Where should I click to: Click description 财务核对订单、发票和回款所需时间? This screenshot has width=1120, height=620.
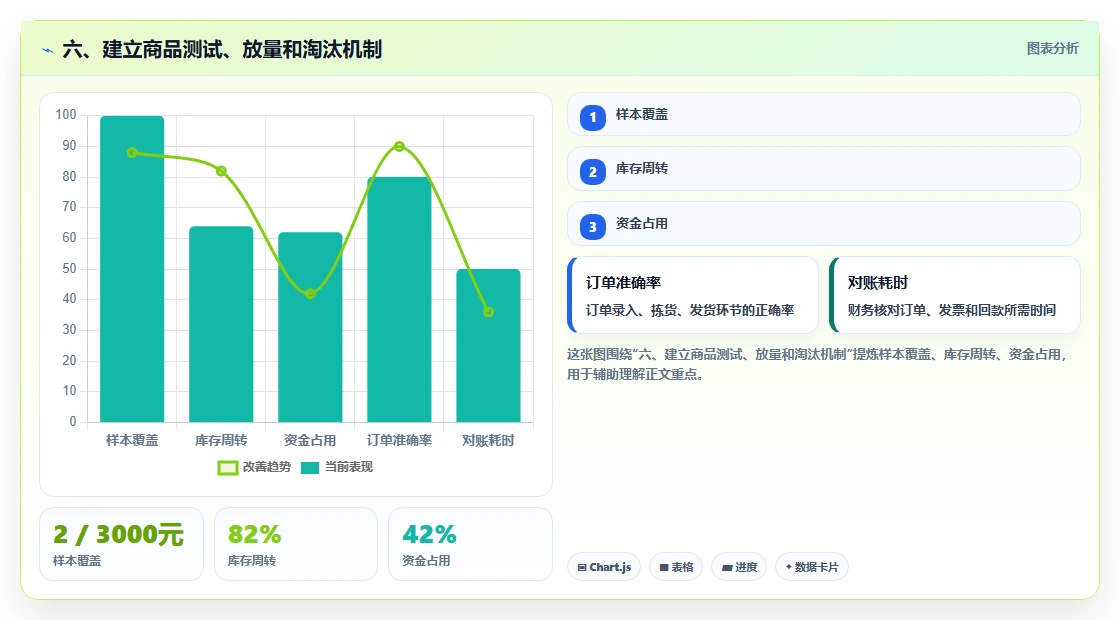pyautogui.click(x=951, y=310)
